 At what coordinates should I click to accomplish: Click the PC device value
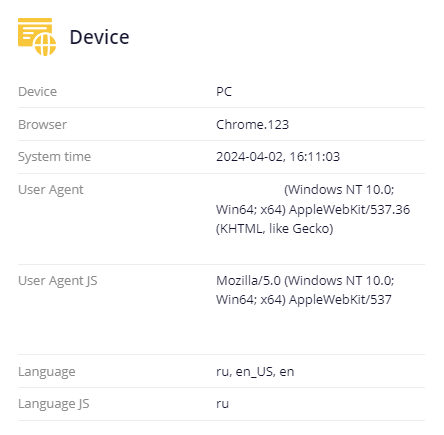coord(224,91)
